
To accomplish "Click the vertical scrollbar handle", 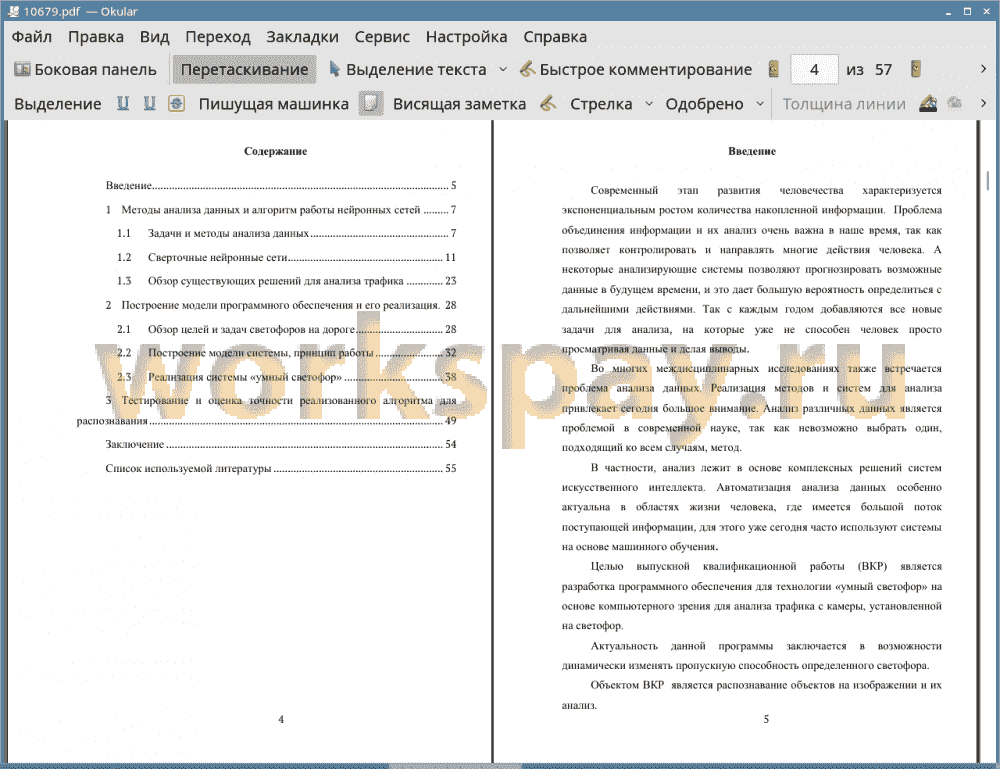I will 988,180.
